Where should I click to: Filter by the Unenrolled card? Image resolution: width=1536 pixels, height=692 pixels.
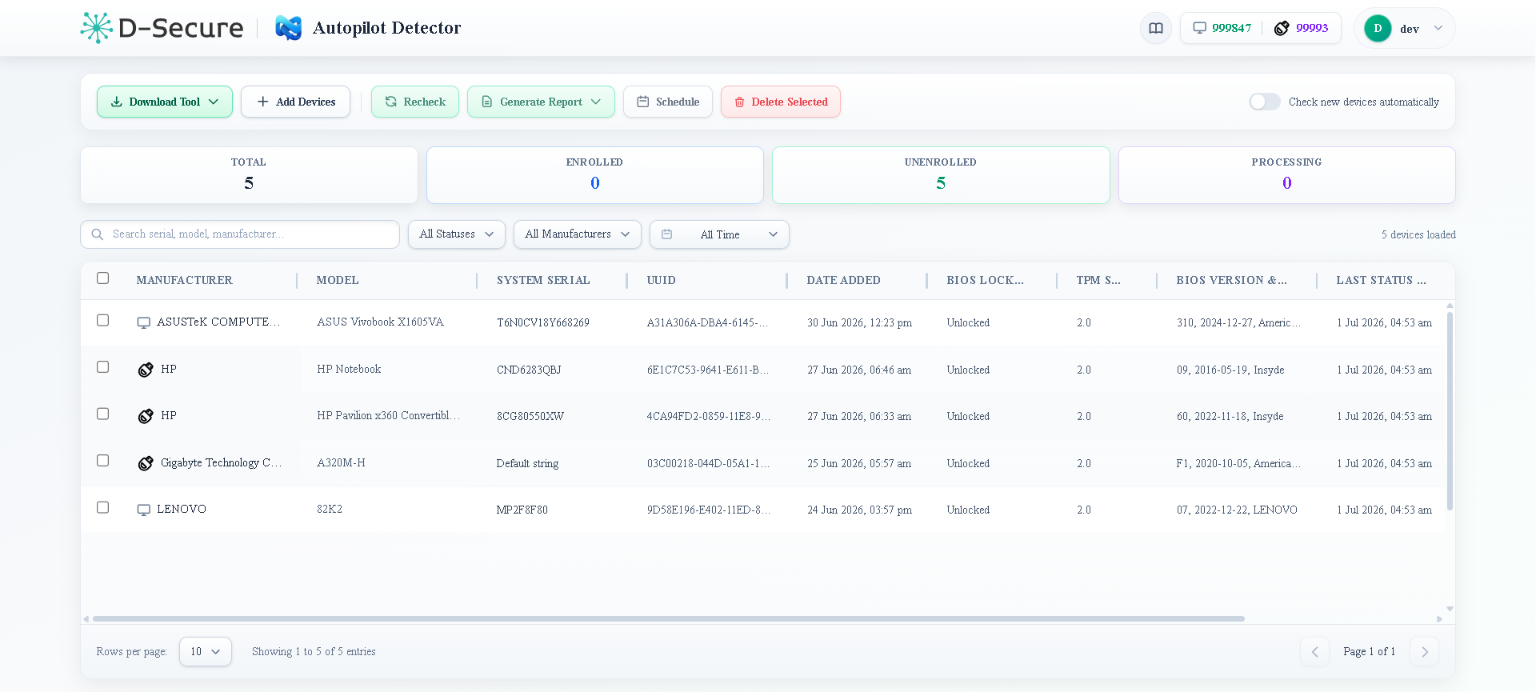[x=941, y=175]
